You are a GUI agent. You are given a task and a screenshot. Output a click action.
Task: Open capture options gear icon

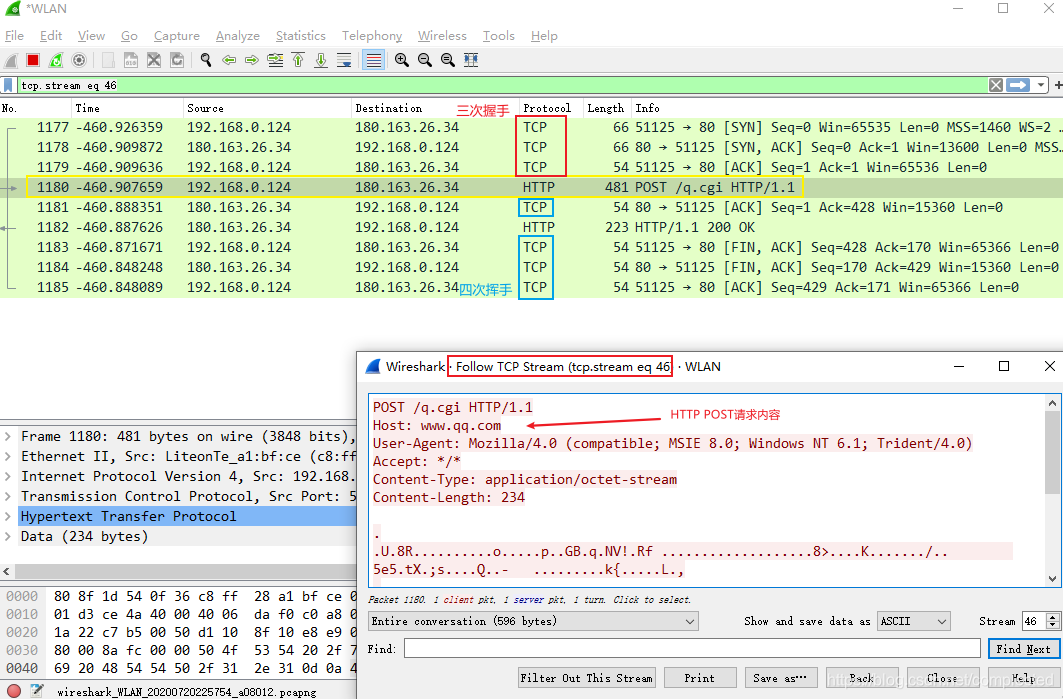pos(79,60)
